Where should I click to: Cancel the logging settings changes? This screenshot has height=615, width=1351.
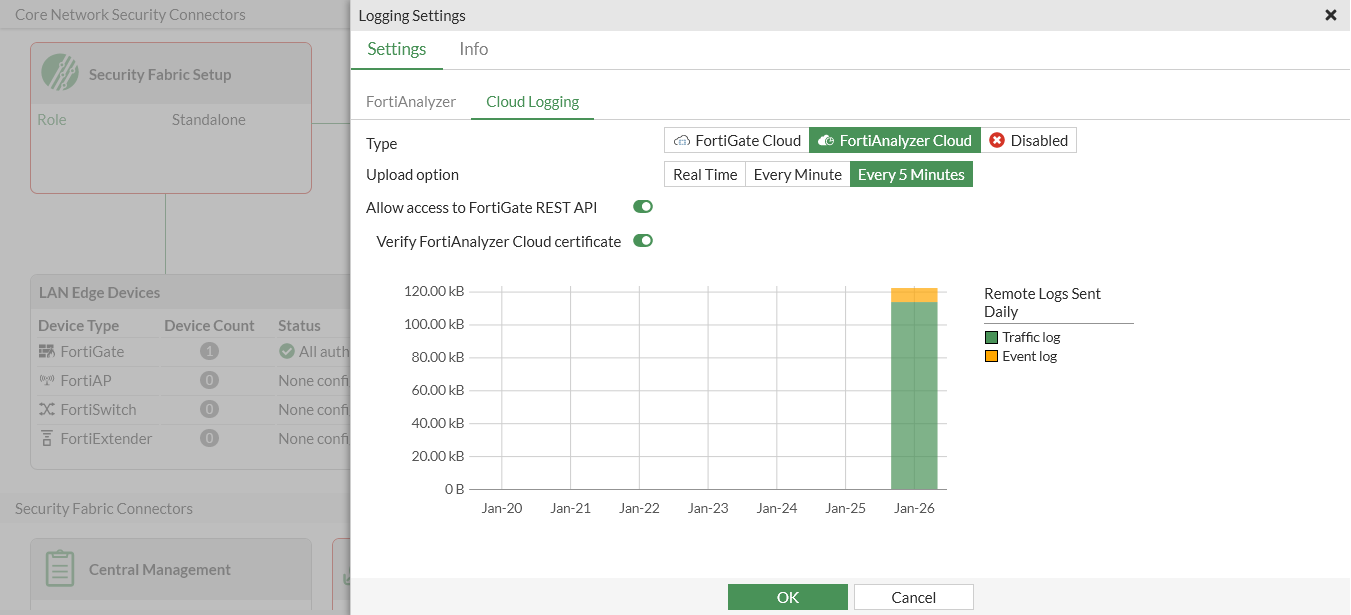(x=912, y=596)
